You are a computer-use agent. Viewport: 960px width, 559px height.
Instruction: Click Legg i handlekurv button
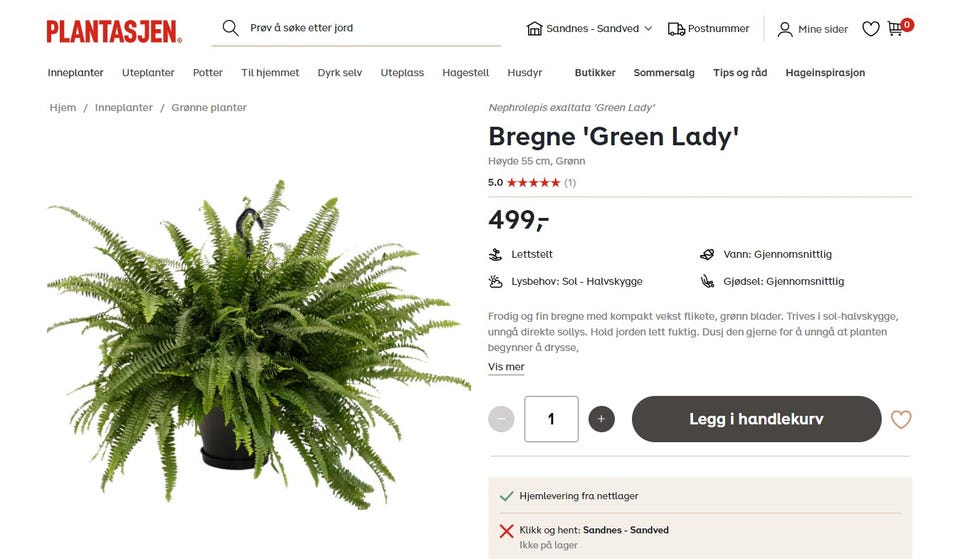[756, 419]
